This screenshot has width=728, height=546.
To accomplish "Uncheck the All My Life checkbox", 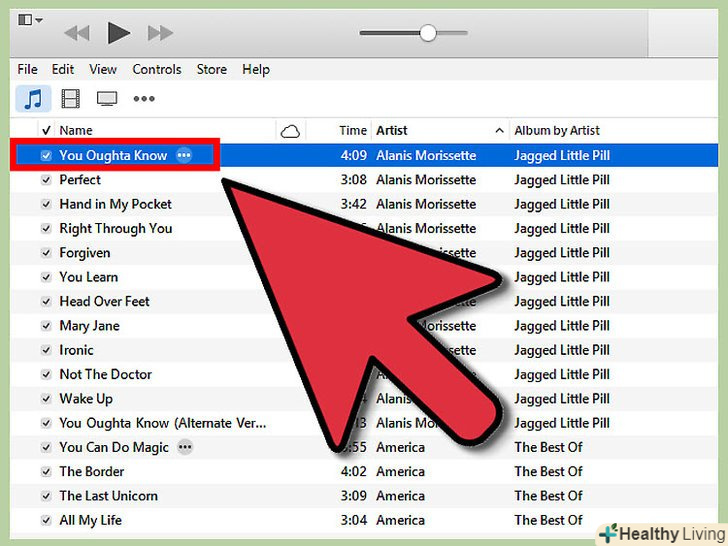I will point(46,520).
